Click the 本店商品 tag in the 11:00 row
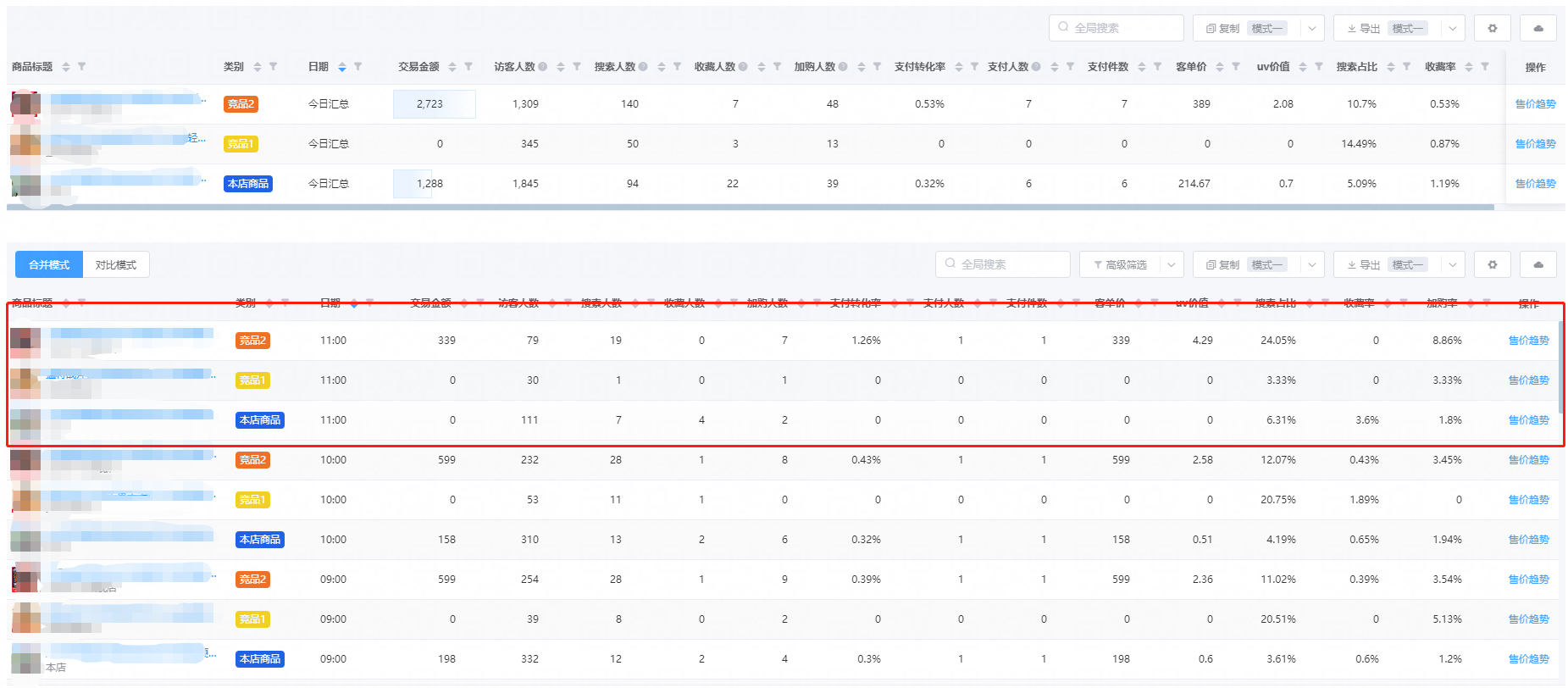1568x688 pixels. point(259,420)
